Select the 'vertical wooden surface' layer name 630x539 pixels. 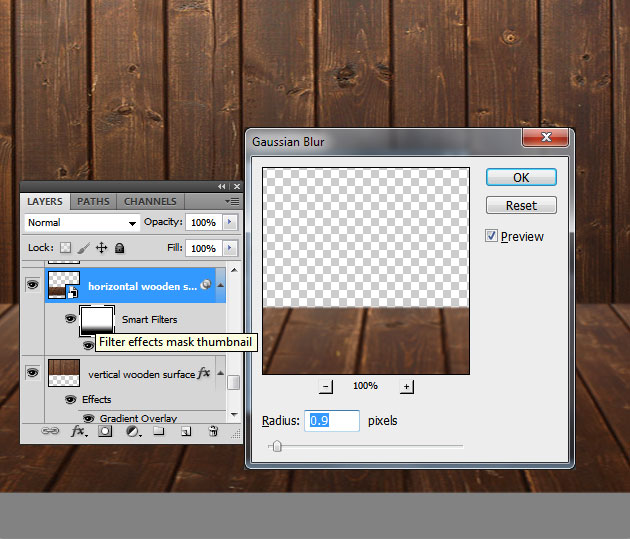tap(141, 374)
